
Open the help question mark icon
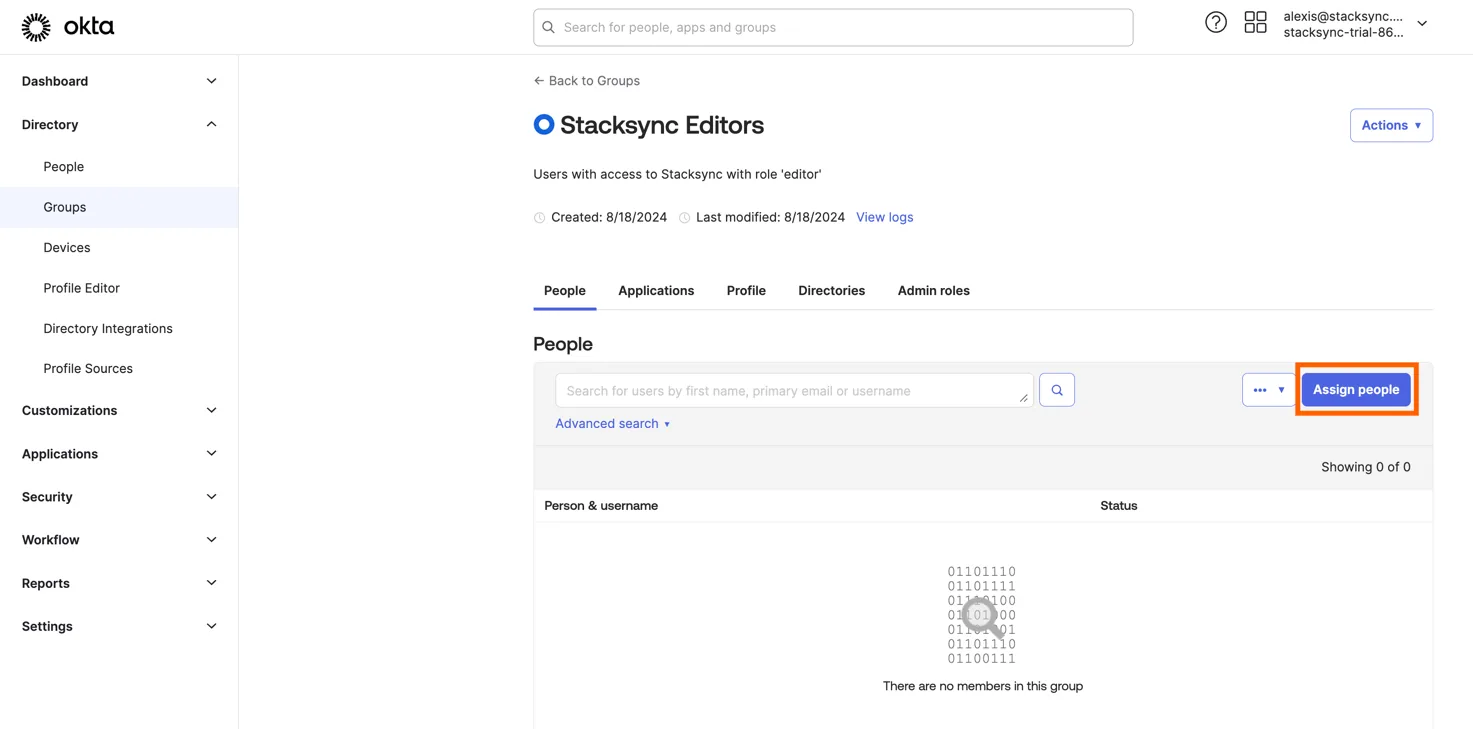coord(1215,22)
